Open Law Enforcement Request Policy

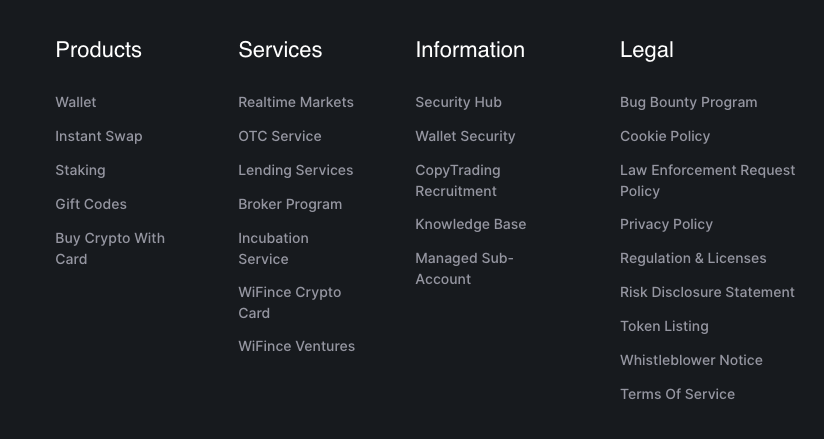click(707, 170)
